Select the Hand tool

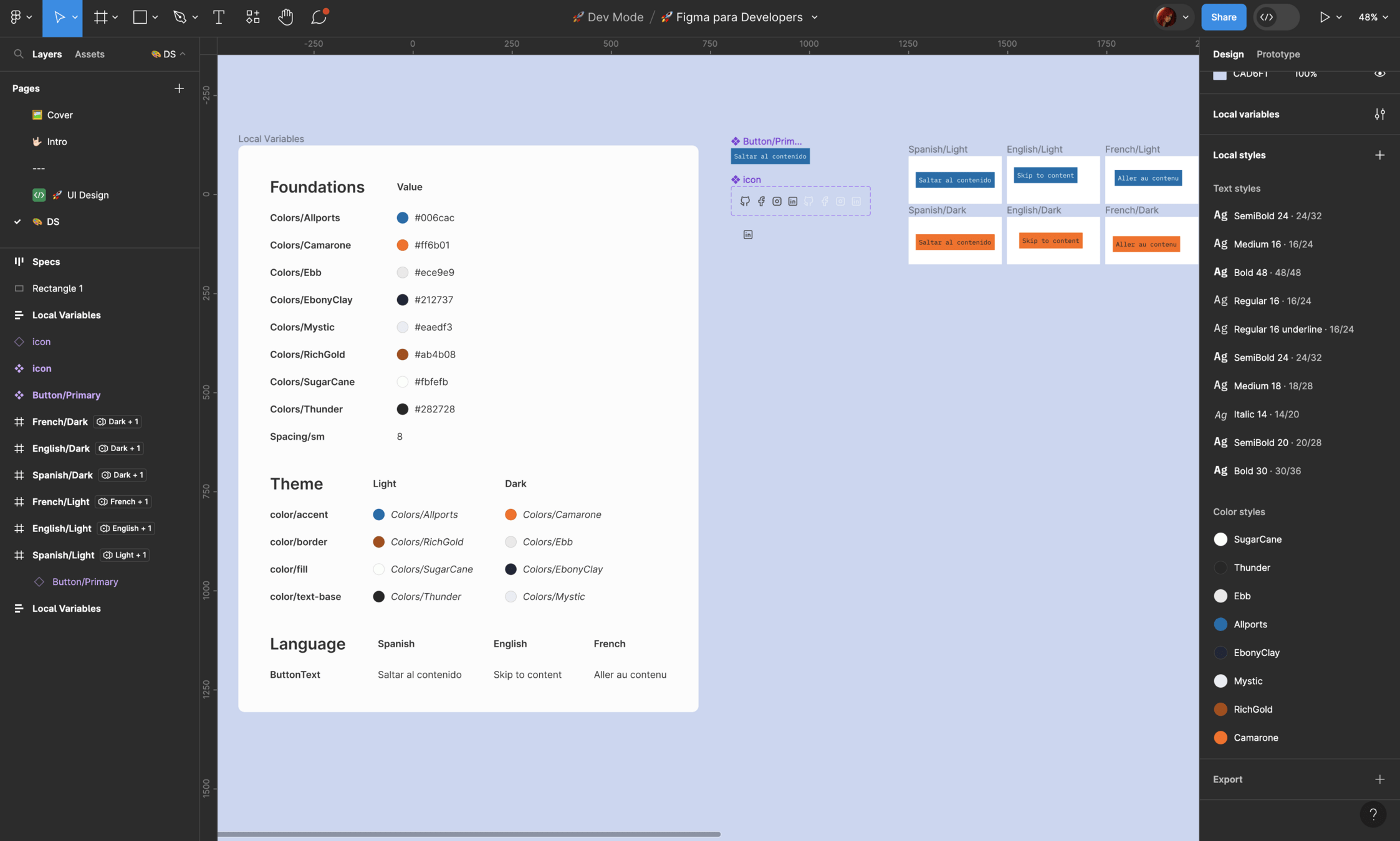click(x=285, y=17)
